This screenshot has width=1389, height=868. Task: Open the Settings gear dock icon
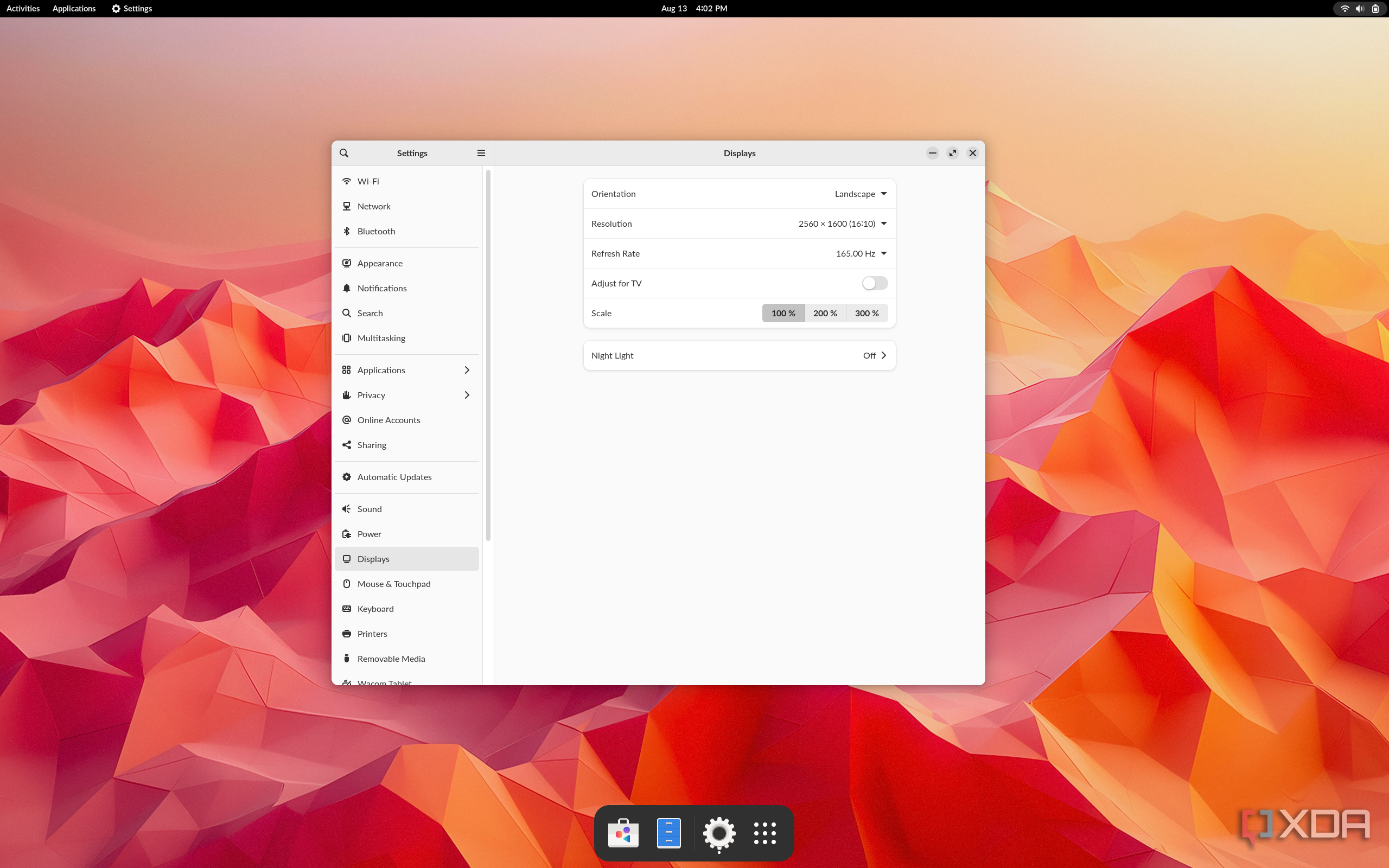pyautogui.click(x=719, y=833)
